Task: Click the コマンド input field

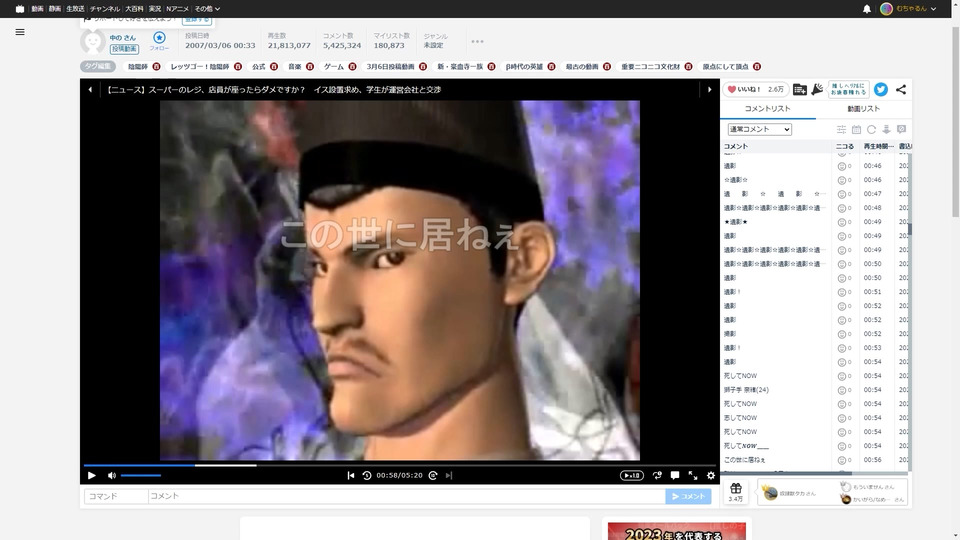Action: 116,496
